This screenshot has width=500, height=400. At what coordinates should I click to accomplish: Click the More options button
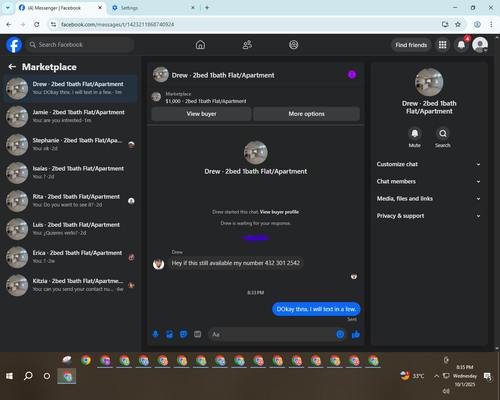[306, 114]
